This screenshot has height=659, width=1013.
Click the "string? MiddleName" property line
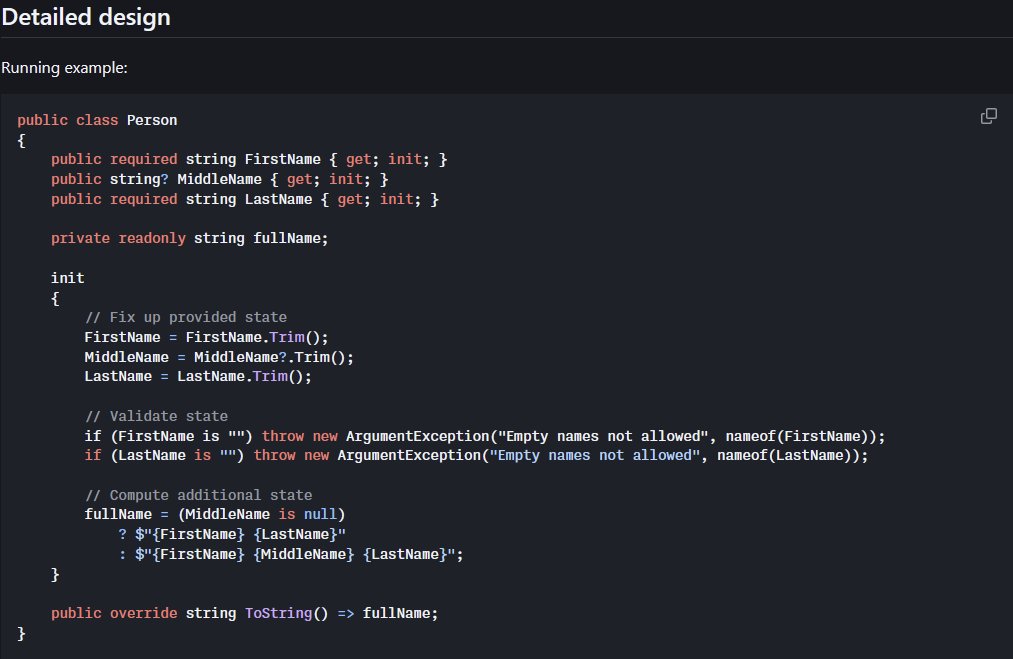tap(220, 180)
